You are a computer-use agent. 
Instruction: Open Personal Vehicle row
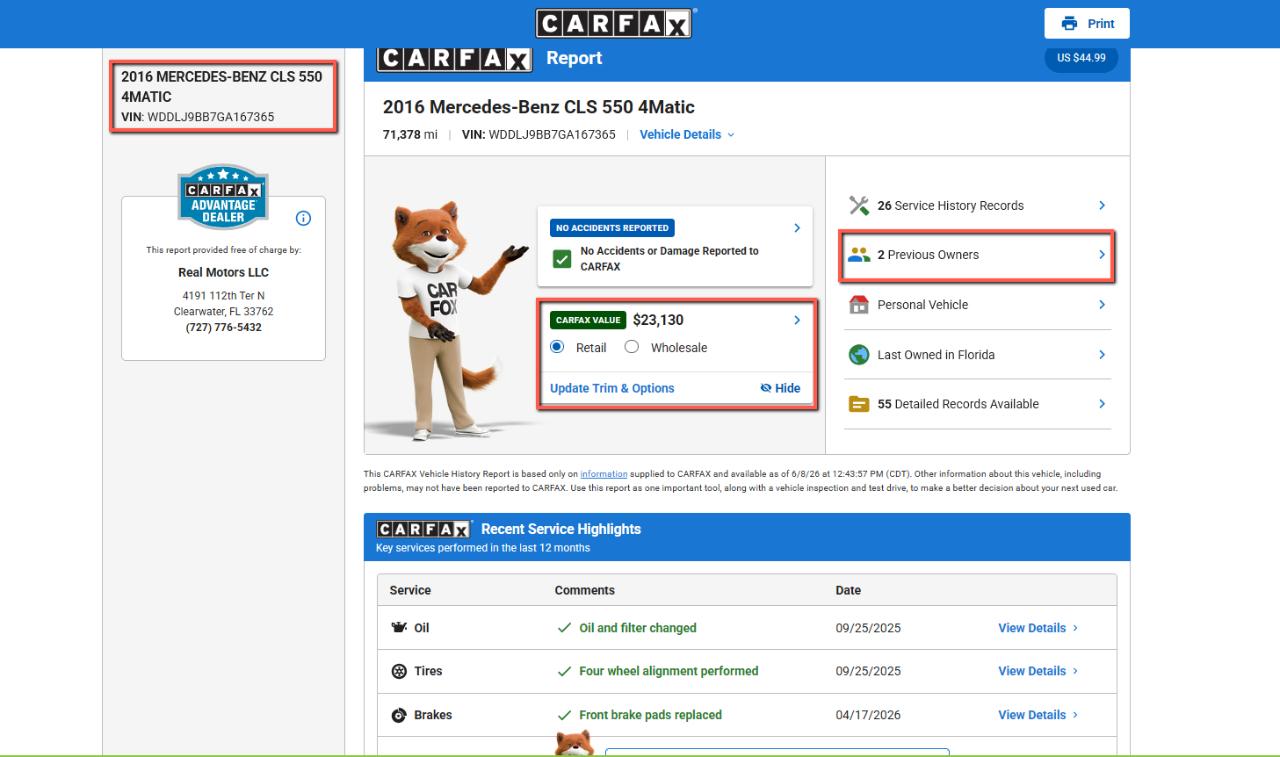coord(978,305)
